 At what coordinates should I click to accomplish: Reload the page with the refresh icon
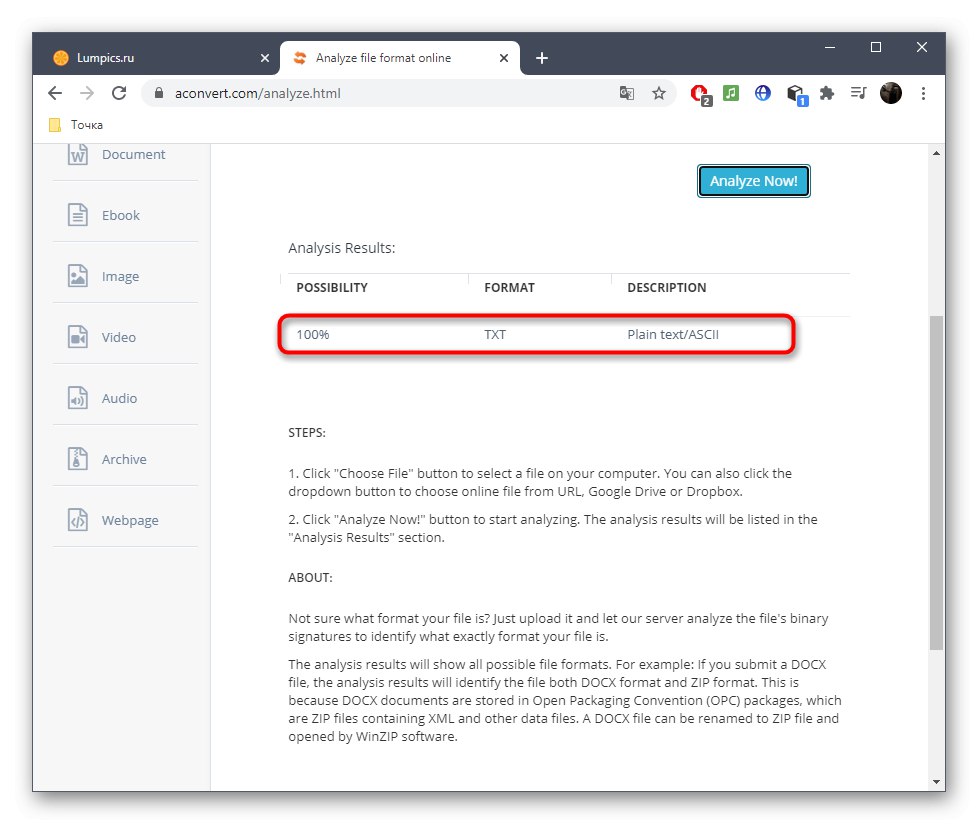point(119,94)
